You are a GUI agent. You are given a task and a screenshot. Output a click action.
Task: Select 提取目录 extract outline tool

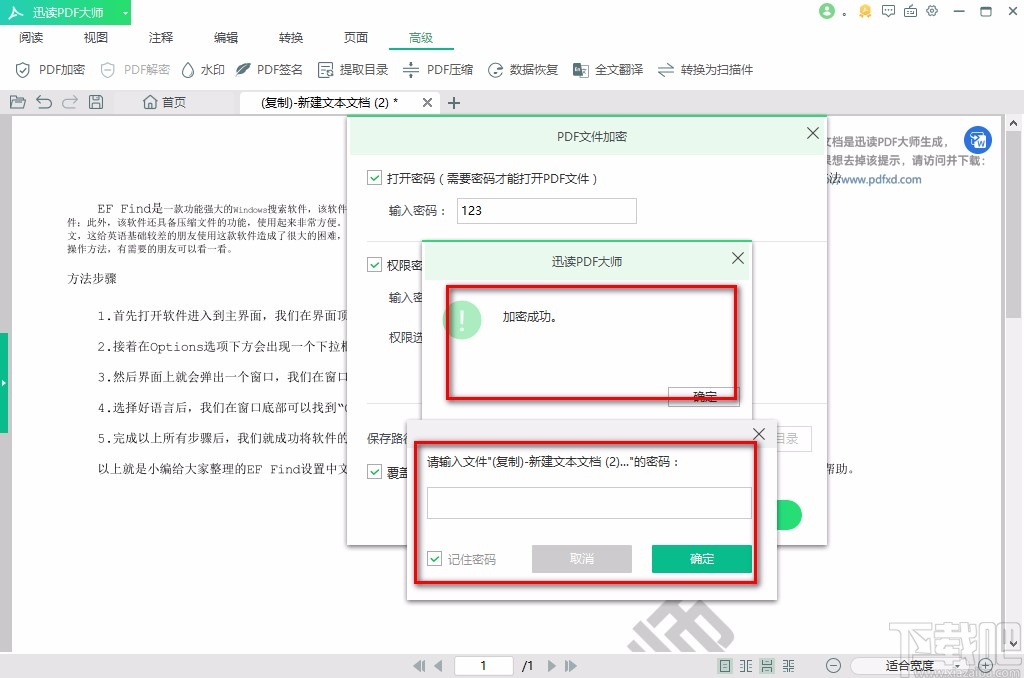(x=353, y=70)
